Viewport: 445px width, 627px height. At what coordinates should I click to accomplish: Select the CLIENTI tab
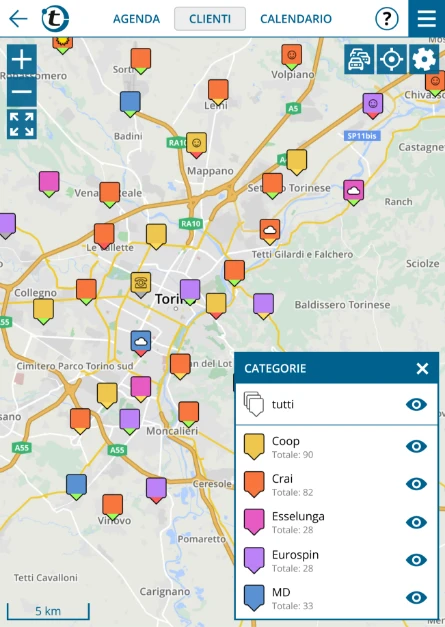pos(210,19)
